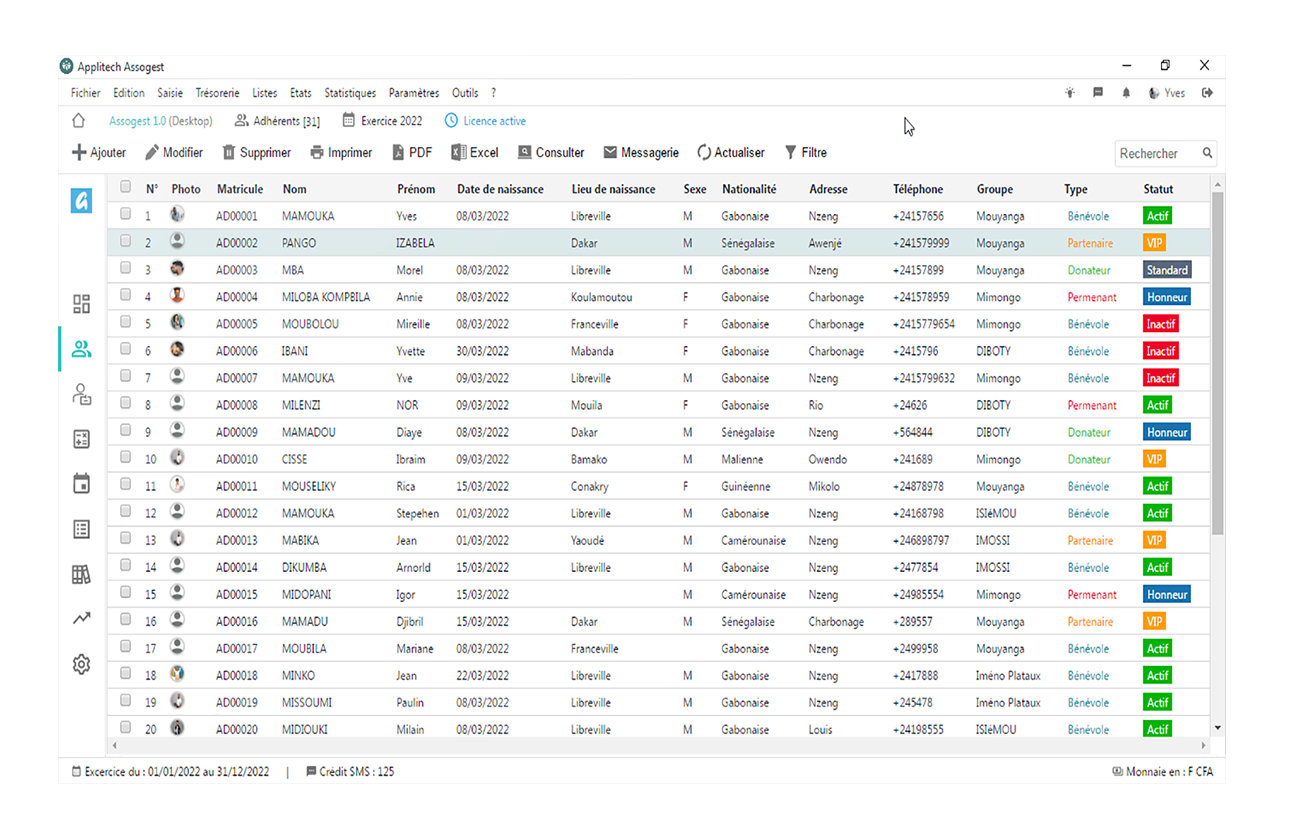
Task: Open the Yves user profile
Action: point(1166,93)
